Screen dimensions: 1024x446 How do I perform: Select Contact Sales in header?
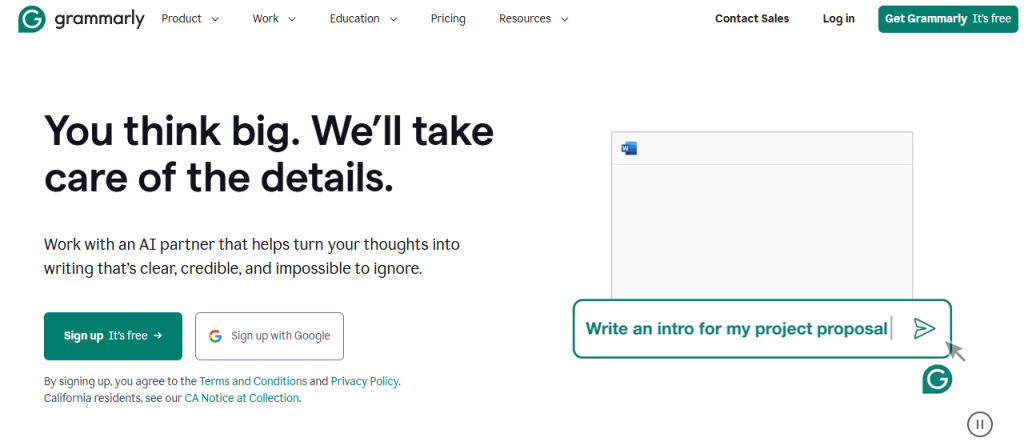pyautogui.click(x=752, y=19)
